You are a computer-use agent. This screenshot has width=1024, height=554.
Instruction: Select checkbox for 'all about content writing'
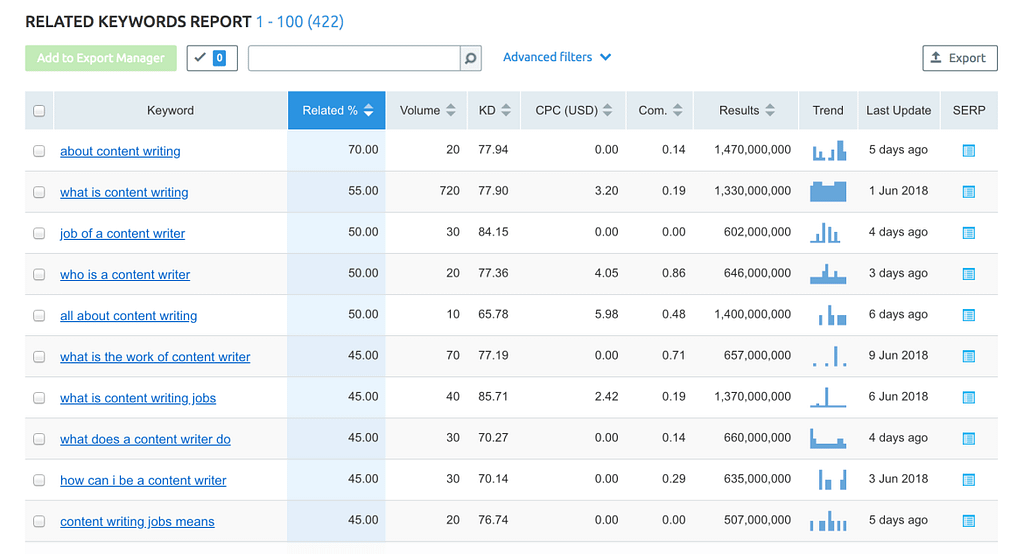39,315
